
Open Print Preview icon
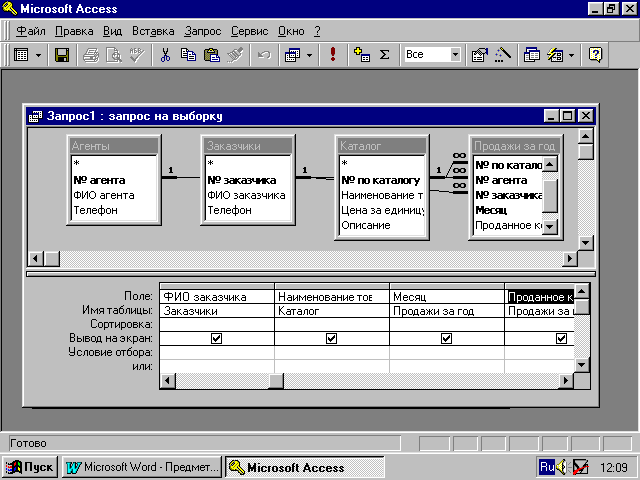114,55
